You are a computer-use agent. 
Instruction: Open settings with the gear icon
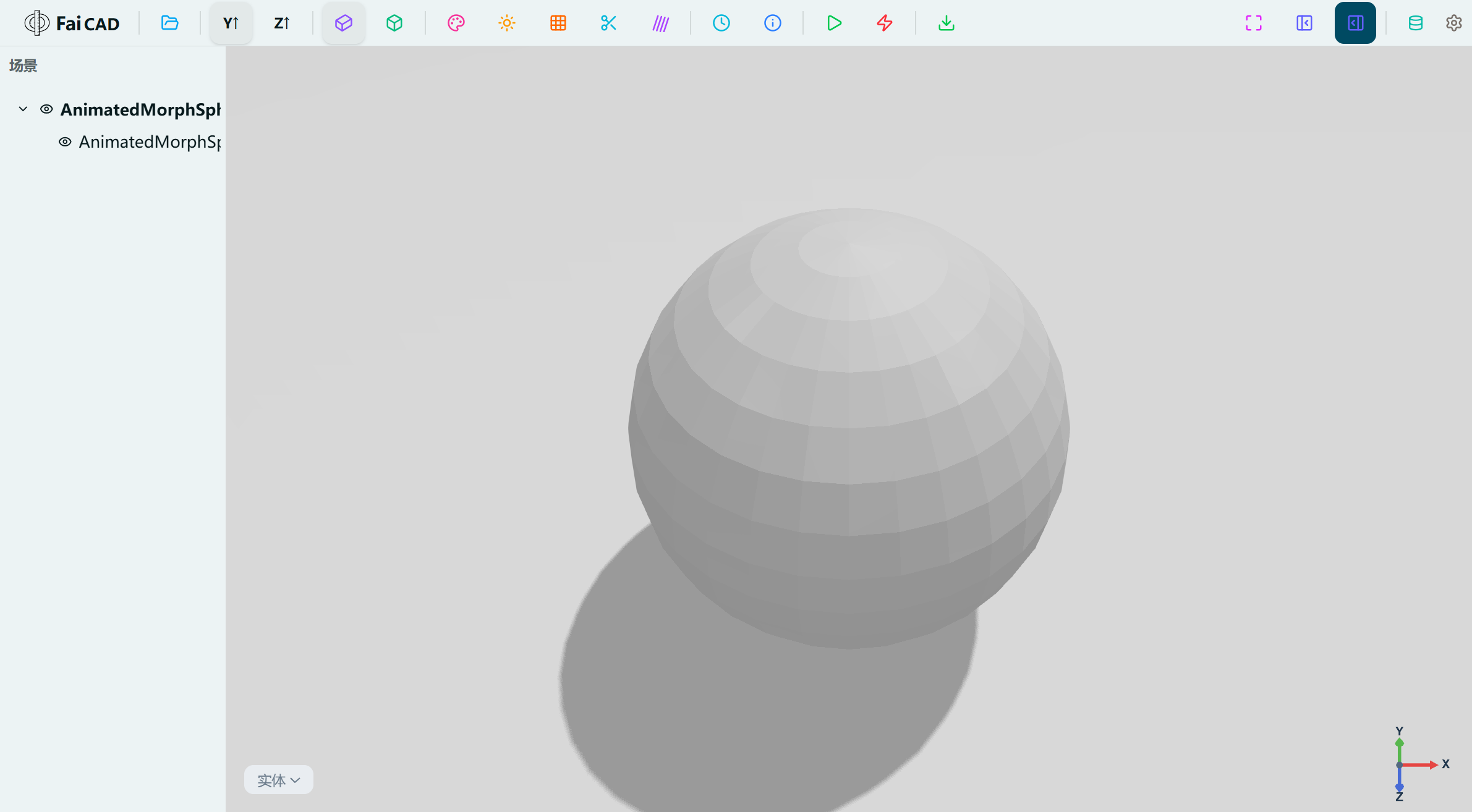(x=1454, y=23)
